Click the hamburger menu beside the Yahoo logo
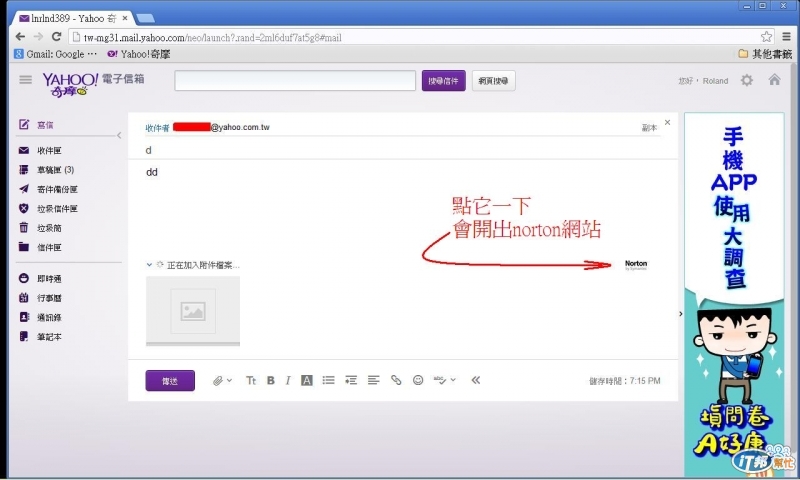 26,80
